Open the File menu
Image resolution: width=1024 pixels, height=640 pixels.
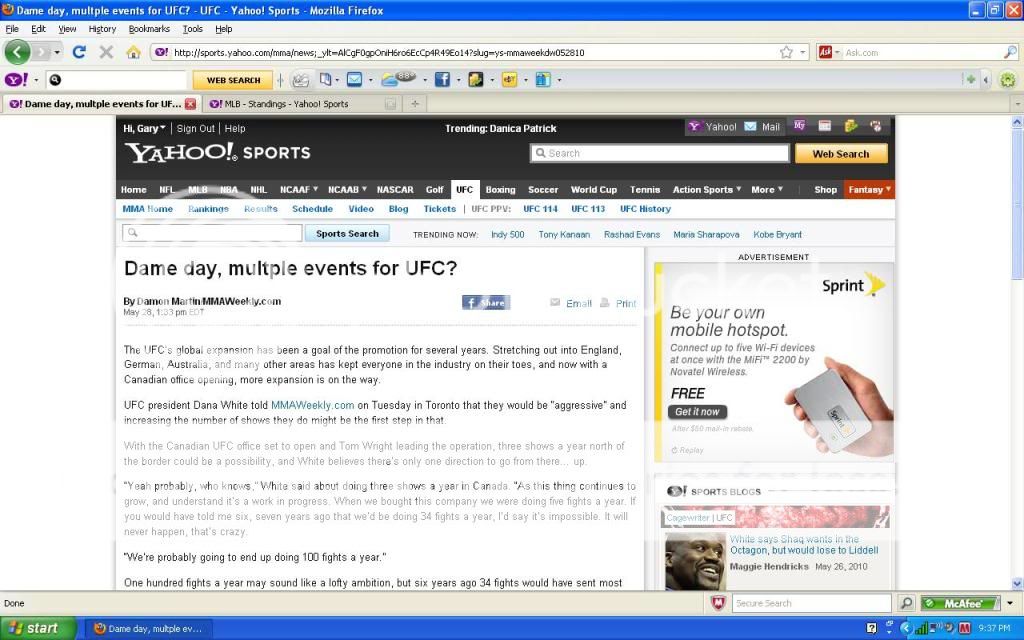[x=12, y=29]
